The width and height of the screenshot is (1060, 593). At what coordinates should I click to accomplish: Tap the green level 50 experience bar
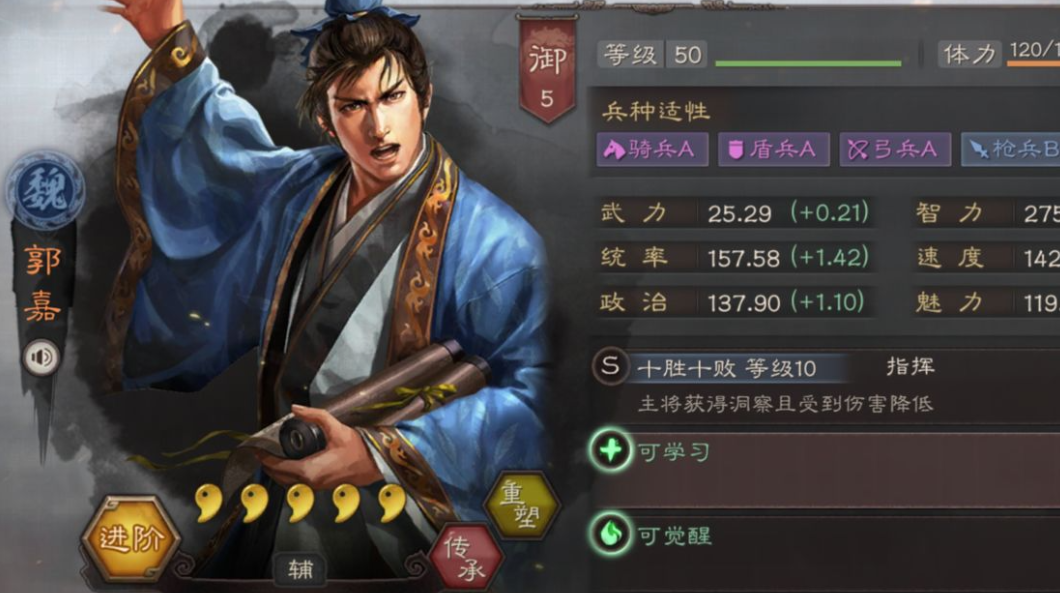pos(808,63)
